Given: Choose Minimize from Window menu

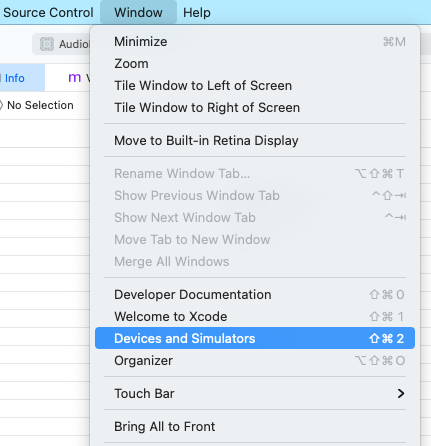Looking at the screenshot, I should pyautogui.click(x=255, y=42).
